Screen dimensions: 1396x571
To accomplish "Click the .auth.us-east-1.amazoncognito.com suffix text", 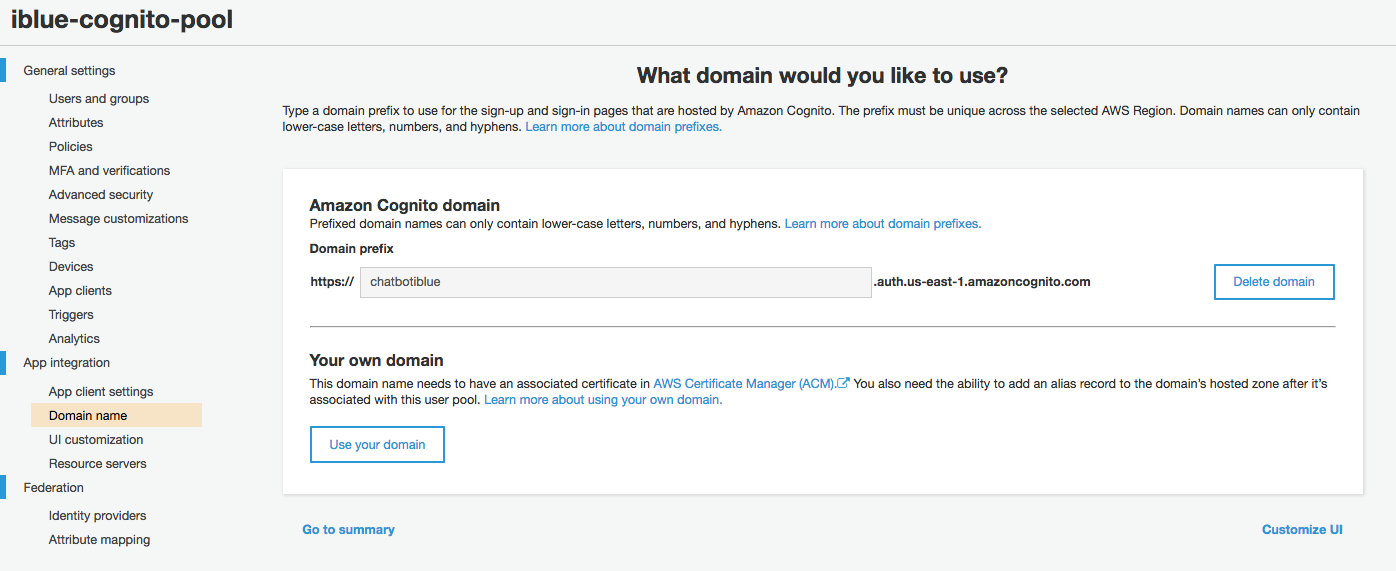I will pyautogui.click(x=982, y=282).
